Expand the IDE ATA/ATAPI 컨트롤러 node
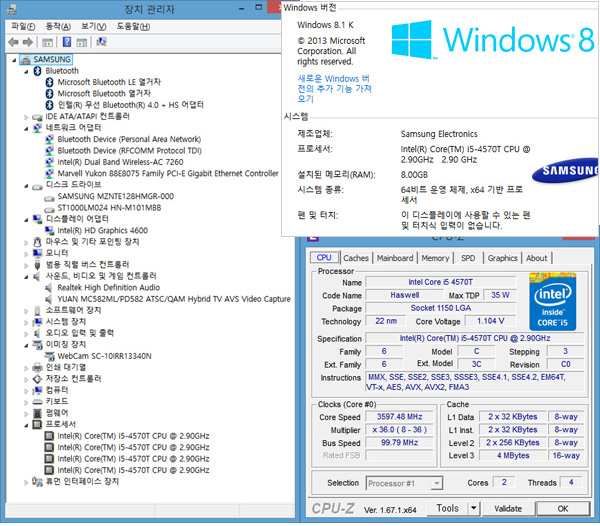 [x=26, y=117]
